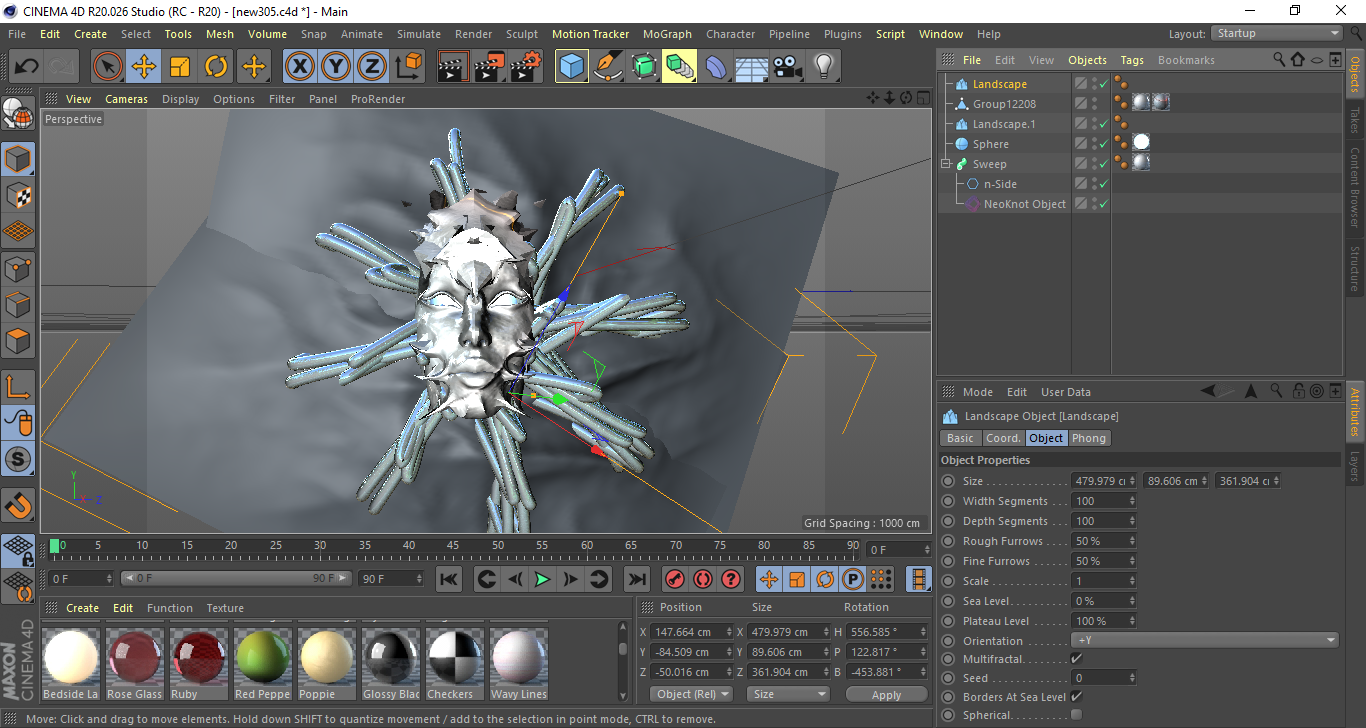Add a Cube primitive object
This screenshot has height=728, width=1366.
coord(572,67)
